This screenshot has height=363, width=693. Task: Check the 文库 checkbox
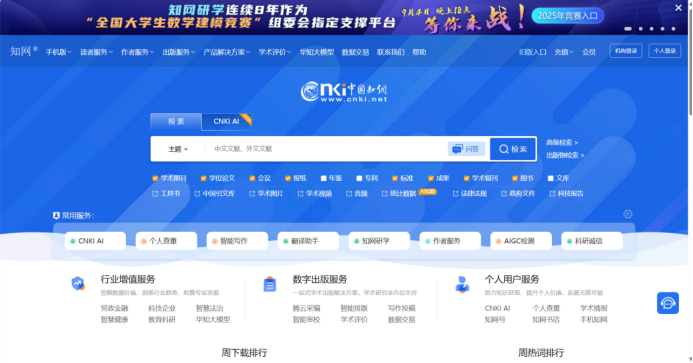(551, 178)
